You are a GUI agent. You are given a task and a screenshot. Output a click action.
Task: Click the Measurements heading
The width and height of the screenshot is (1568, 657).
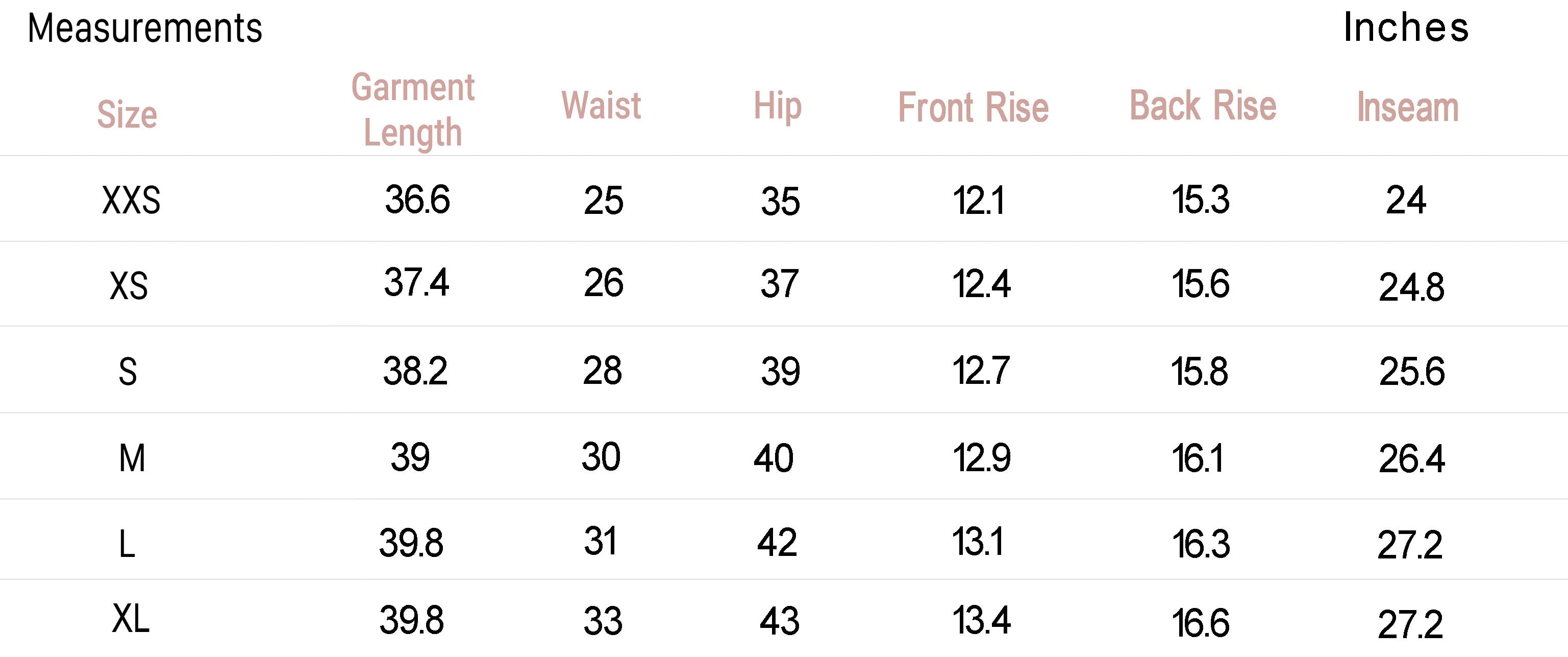point(145,29)
